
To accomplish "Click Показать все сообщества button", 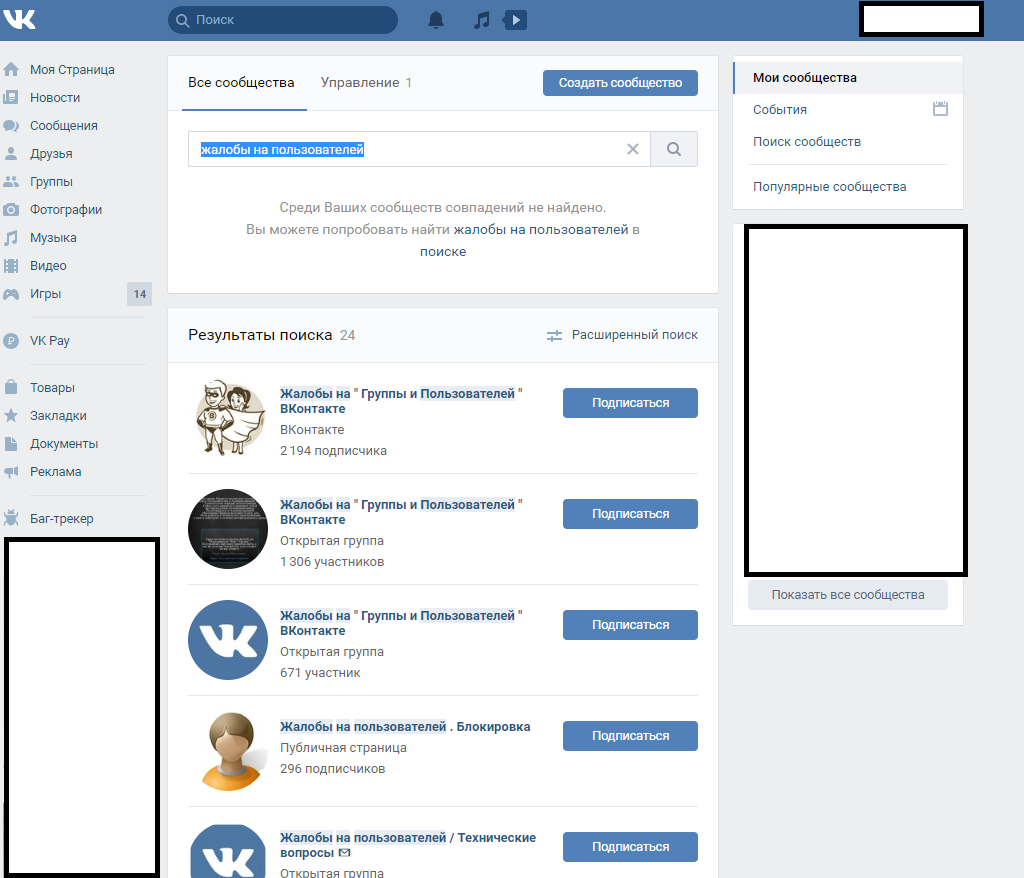I will click(848, 595).
